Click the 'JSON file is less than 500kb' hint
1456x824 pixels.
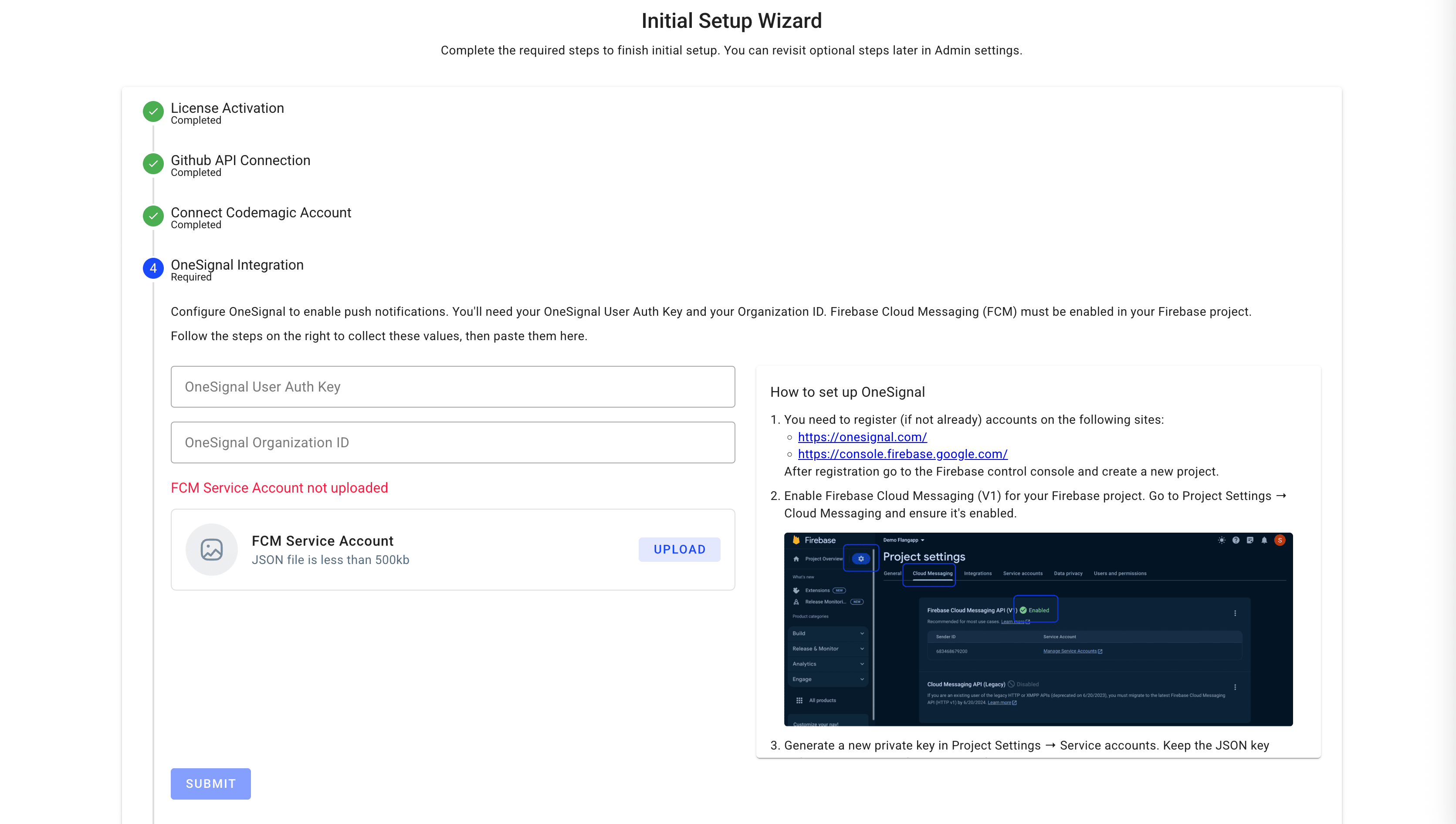click(331, 560)
